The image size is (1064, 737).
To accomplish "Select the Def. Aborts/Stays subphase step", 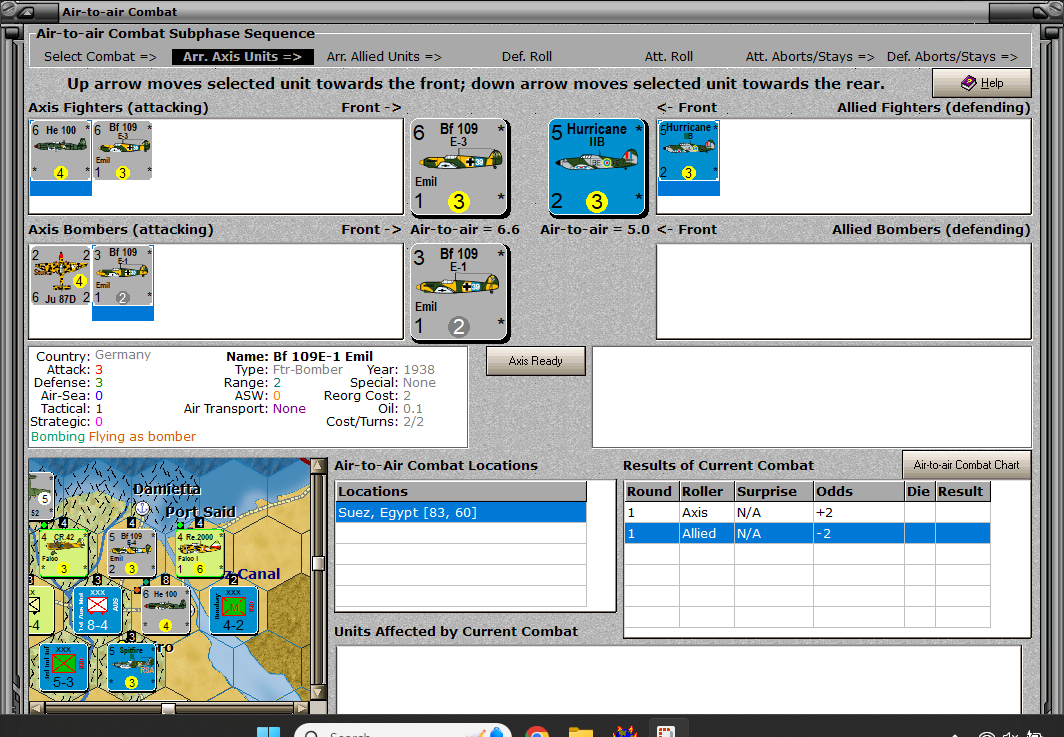I will 952,57.
